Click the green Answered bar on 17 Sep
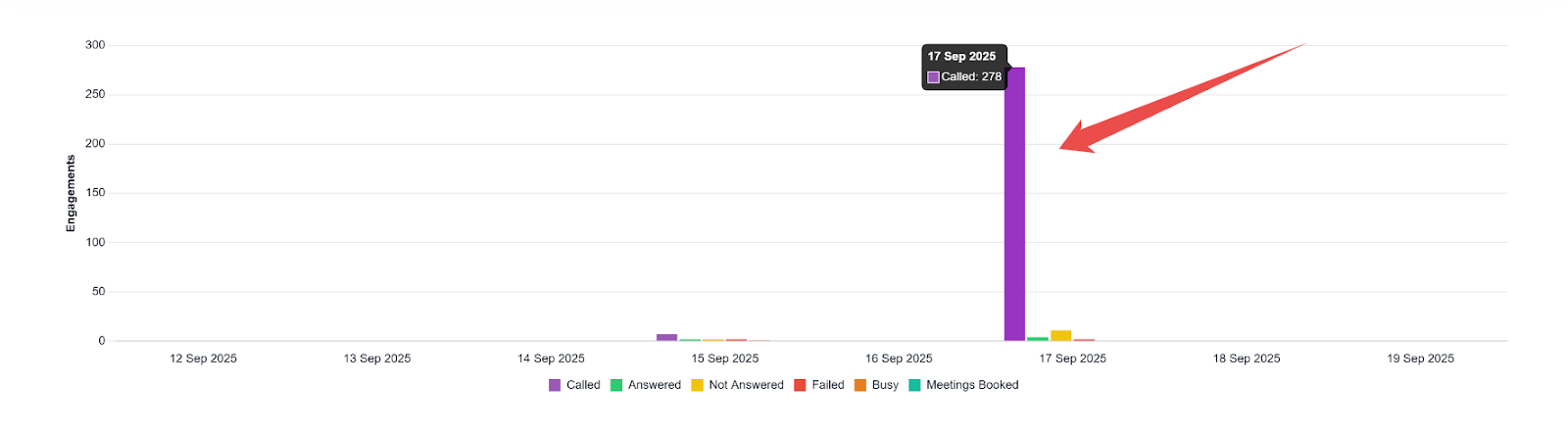This screenshot has height=433, width=1568. click(x=1037, y=339)
